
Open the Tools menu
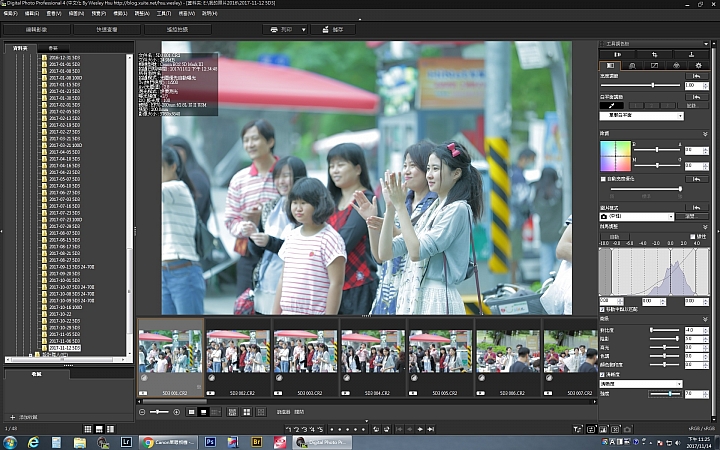pyautogui.click(x=164, y=14)
